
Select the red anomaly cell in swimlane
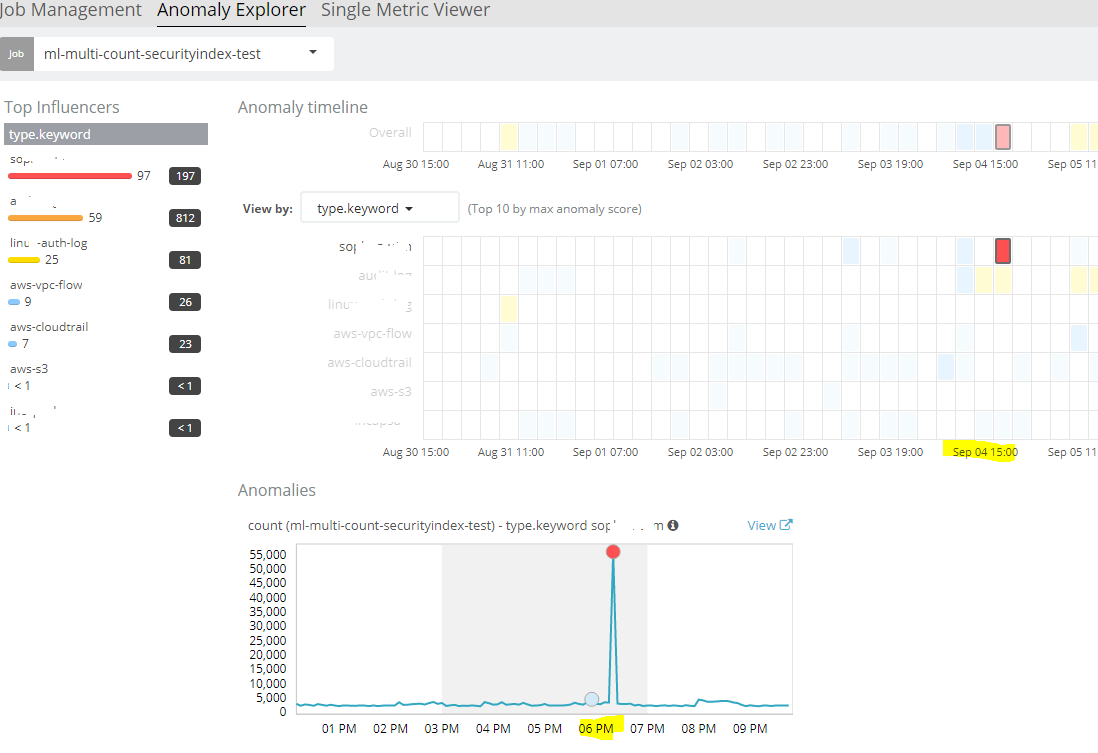pyautogui.click(x=1003, y=251)
